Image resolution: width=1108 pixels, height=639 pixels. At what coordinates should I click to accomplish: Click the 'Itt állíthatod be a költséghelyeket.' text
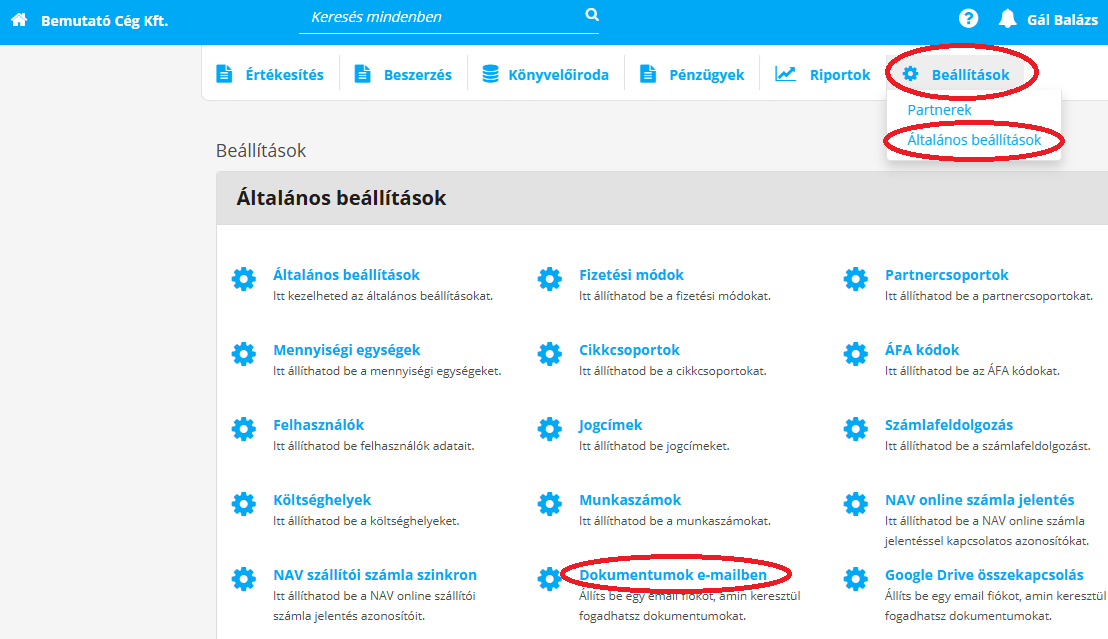(x=366, y=521)
